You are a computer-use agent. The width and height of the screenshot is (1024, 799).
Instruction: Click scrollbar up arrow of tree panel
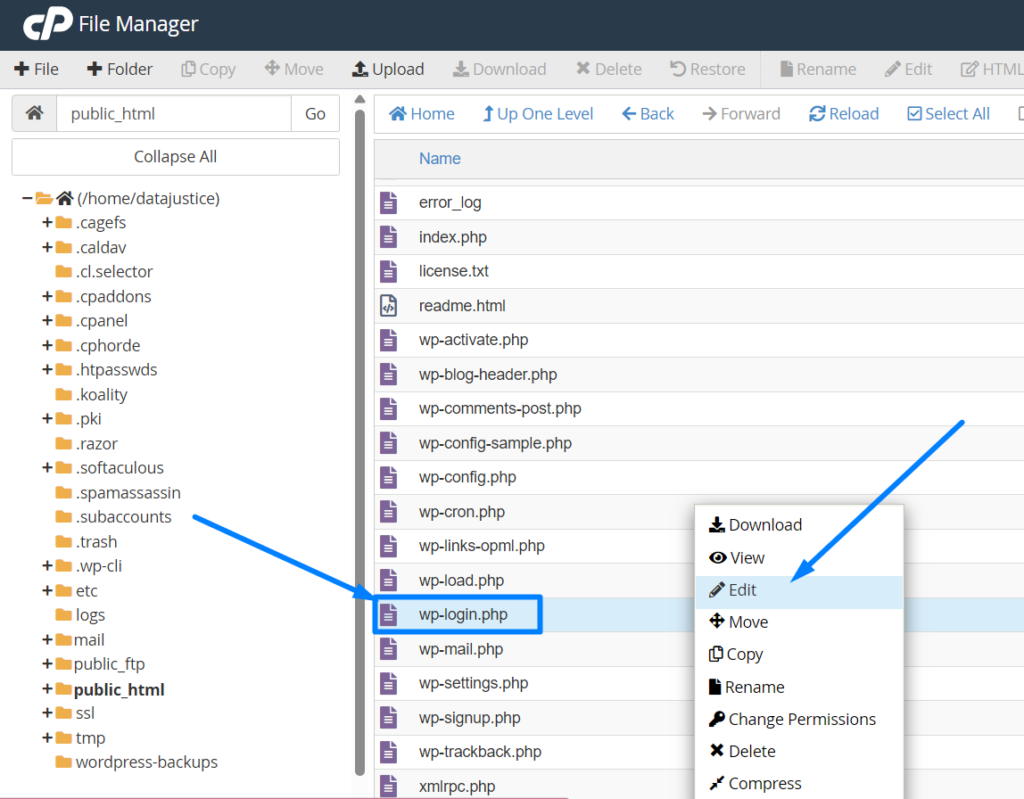(x=359, y=99)
